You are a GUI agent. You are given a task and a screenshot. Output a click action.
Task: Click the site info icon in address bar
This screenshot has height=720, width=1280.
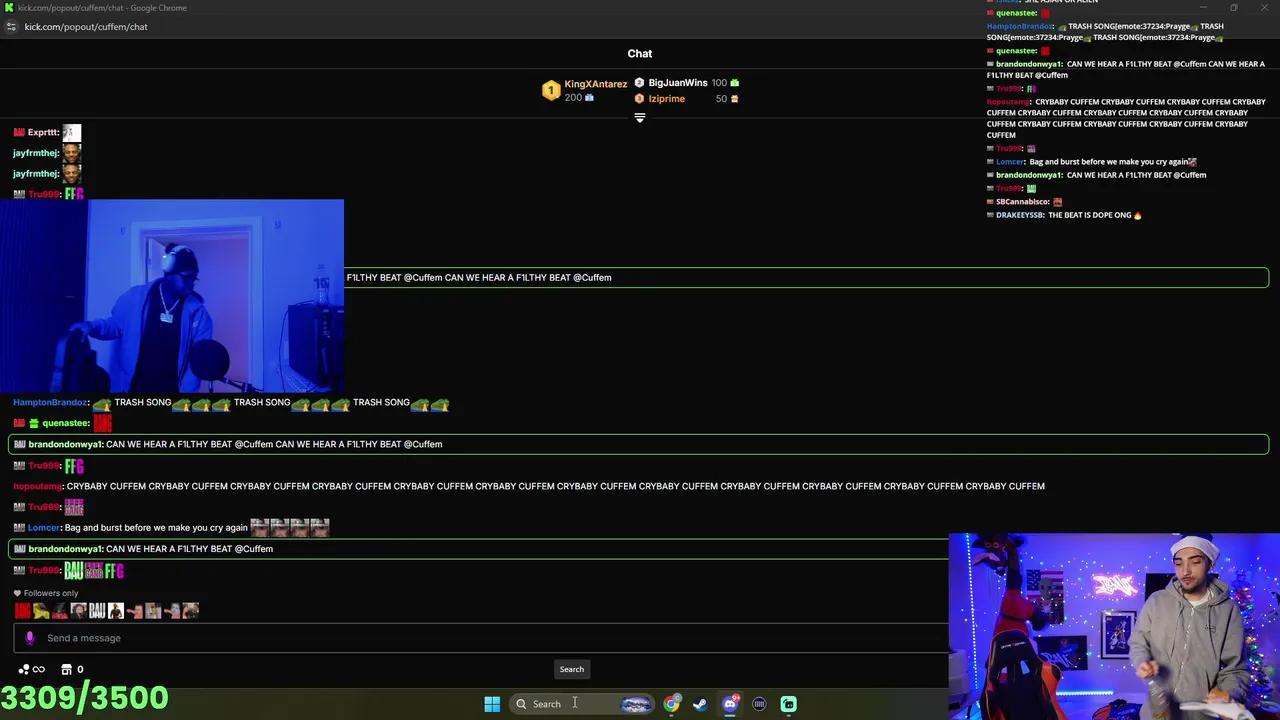pyautogui.click(x=11, y=27)
